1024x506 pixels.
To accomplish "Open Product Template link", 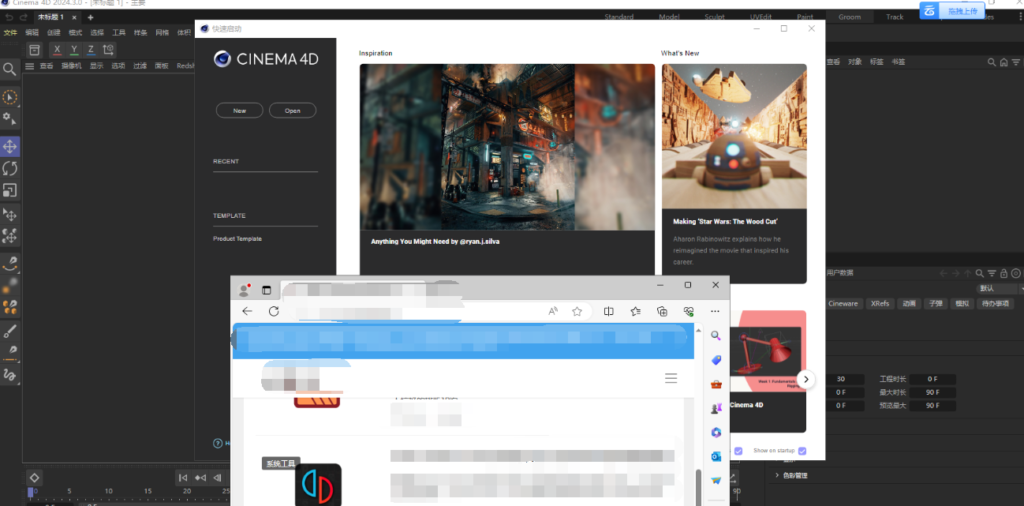I will click(238, 239).
